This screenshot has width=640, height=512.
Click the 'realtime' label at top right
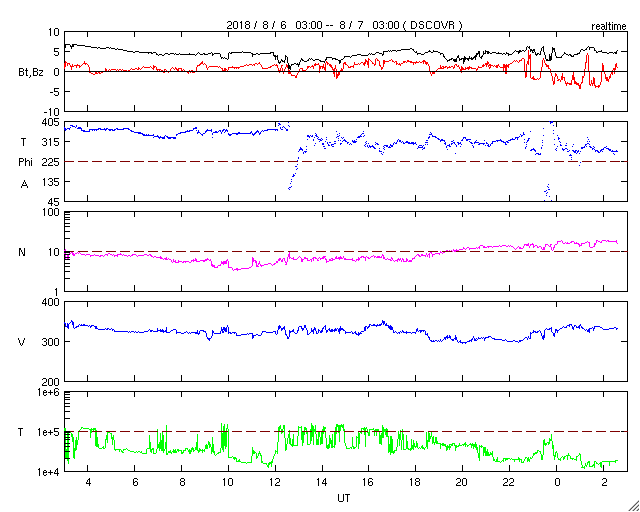click(x=609, y=27)
